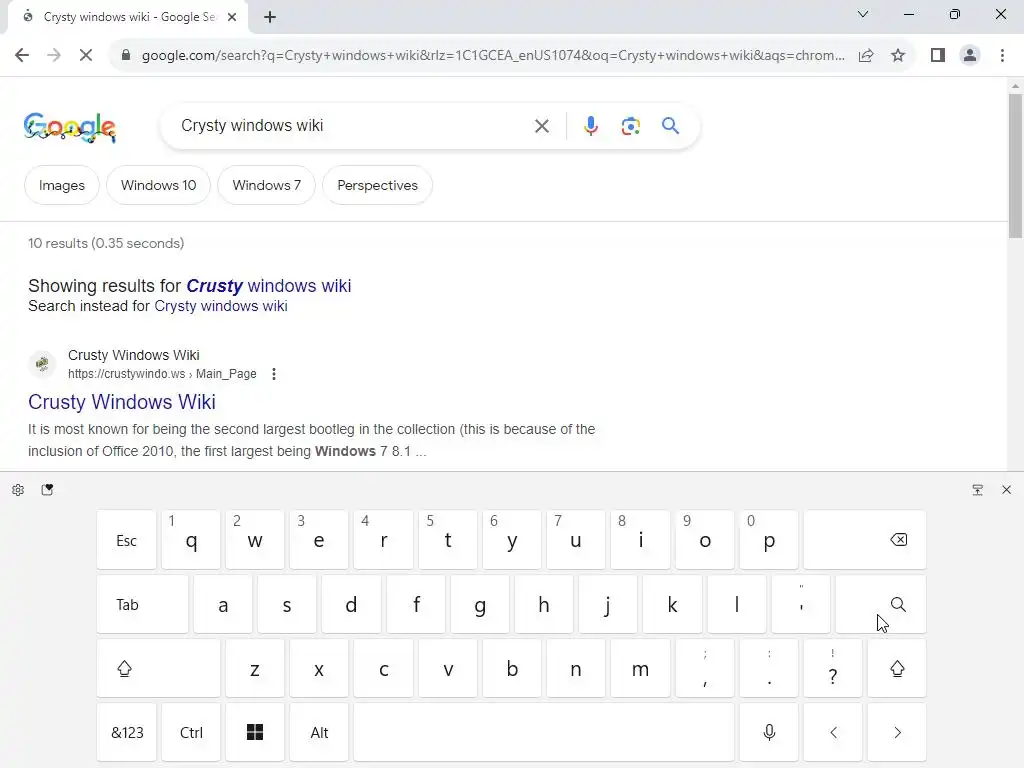Tap the backspace key
The width and height of the screenshot is (1024, 768).
pos(865,540)
